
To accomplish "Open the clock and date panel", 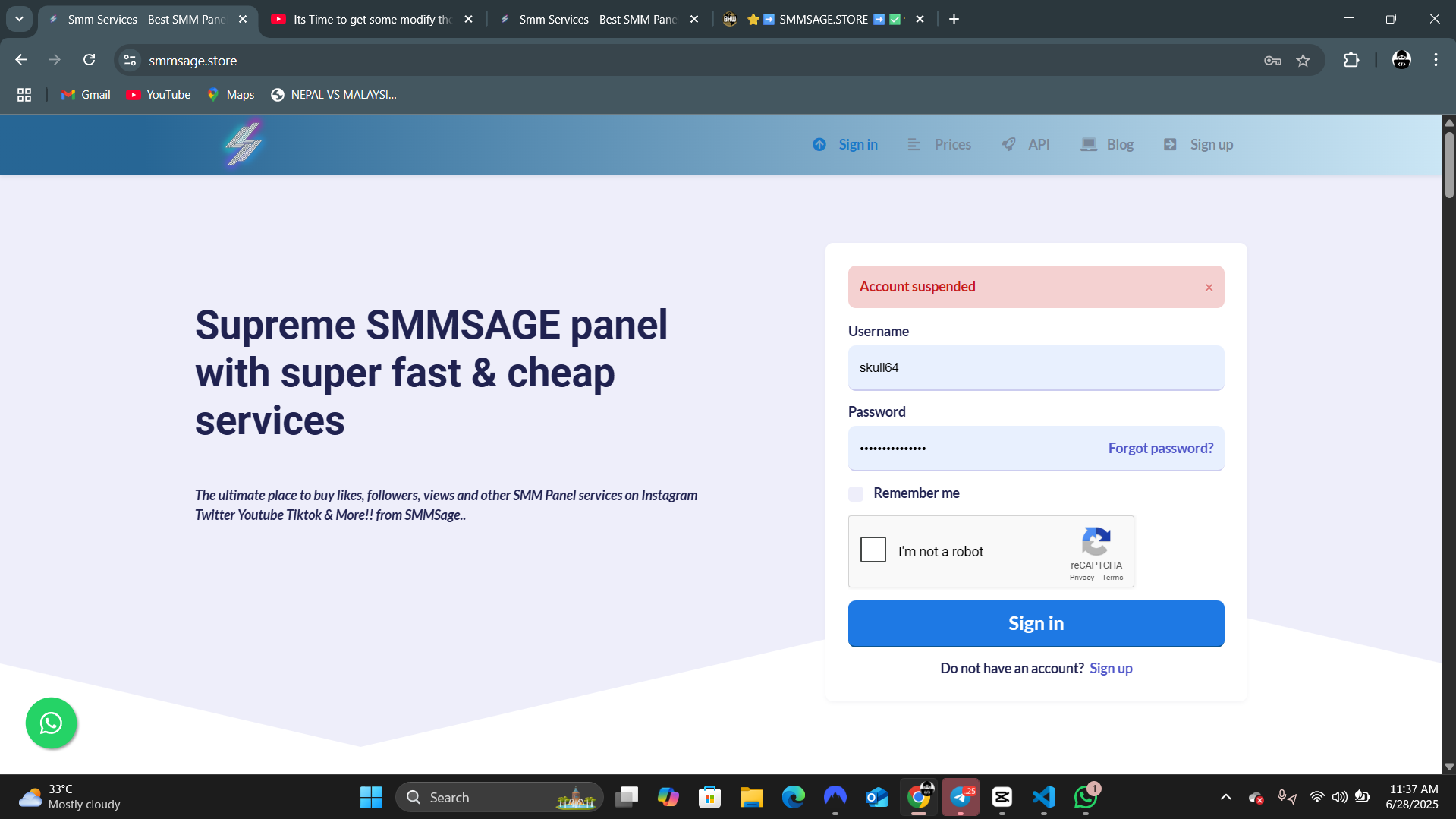I will pyautogui.click(x=1412, y=797).
